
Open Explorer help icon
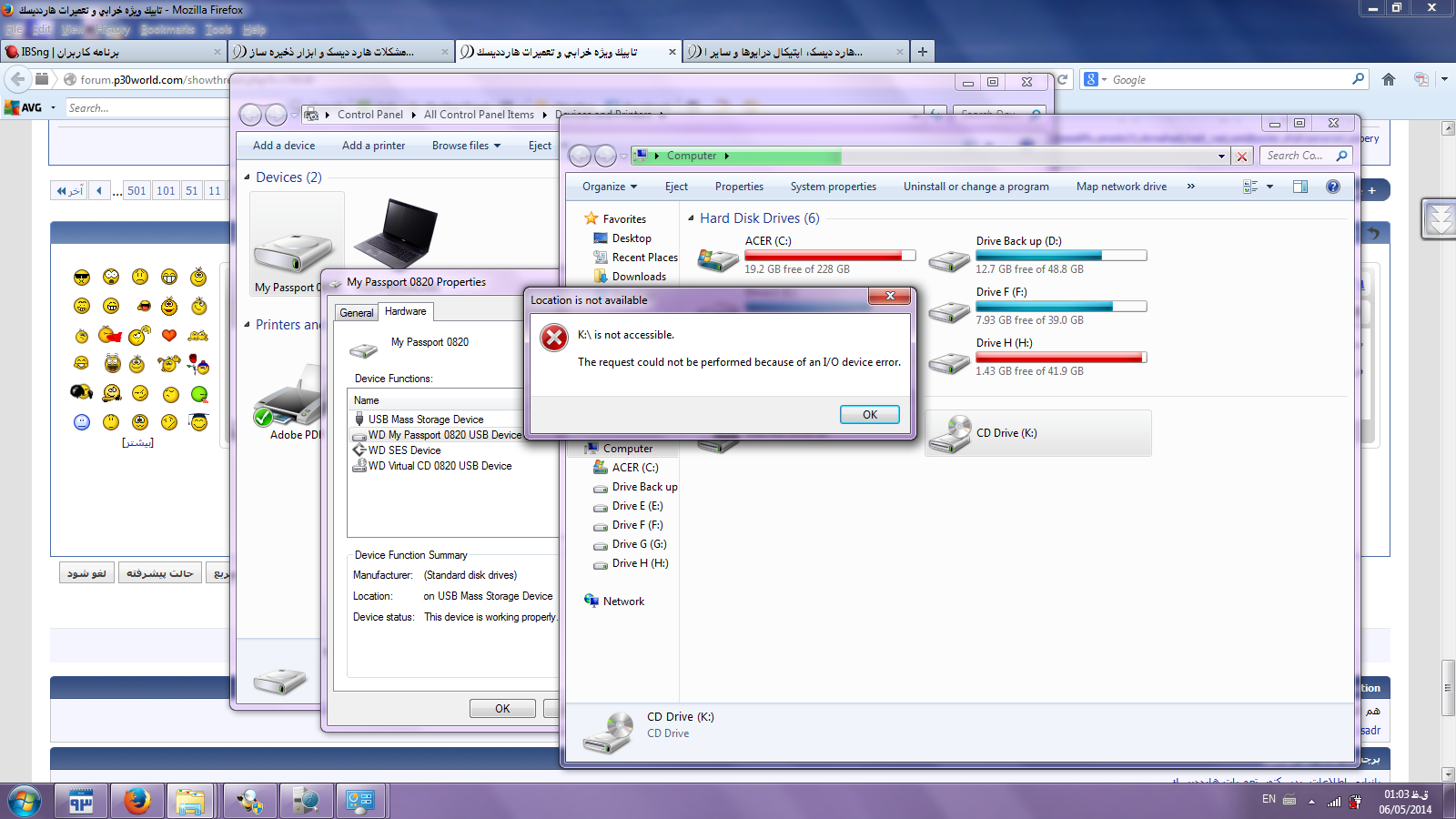[x=1332, y=187]
